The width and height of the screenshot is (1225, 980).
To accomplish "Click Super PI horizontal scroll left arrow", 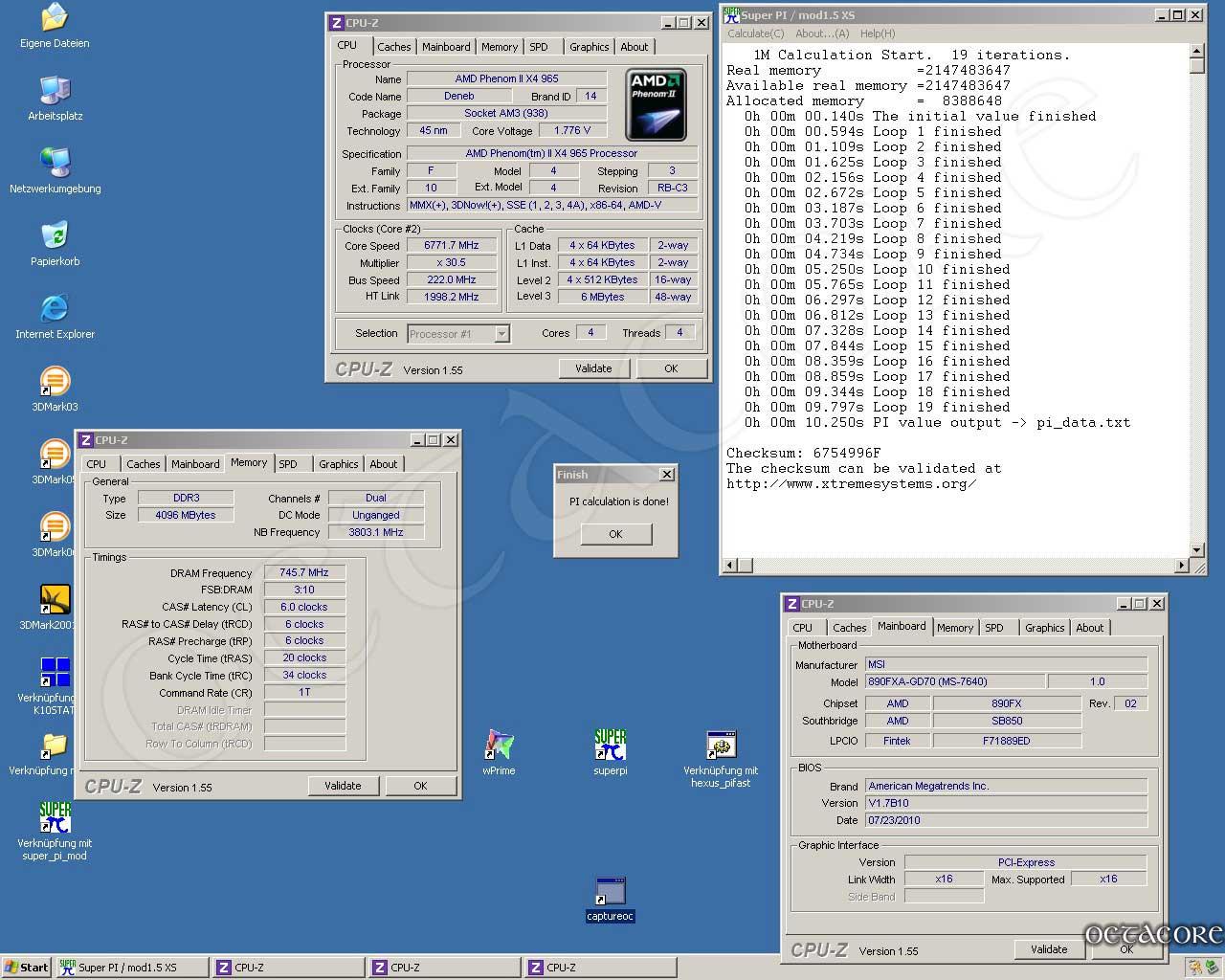I will click(x=730, y=566).
